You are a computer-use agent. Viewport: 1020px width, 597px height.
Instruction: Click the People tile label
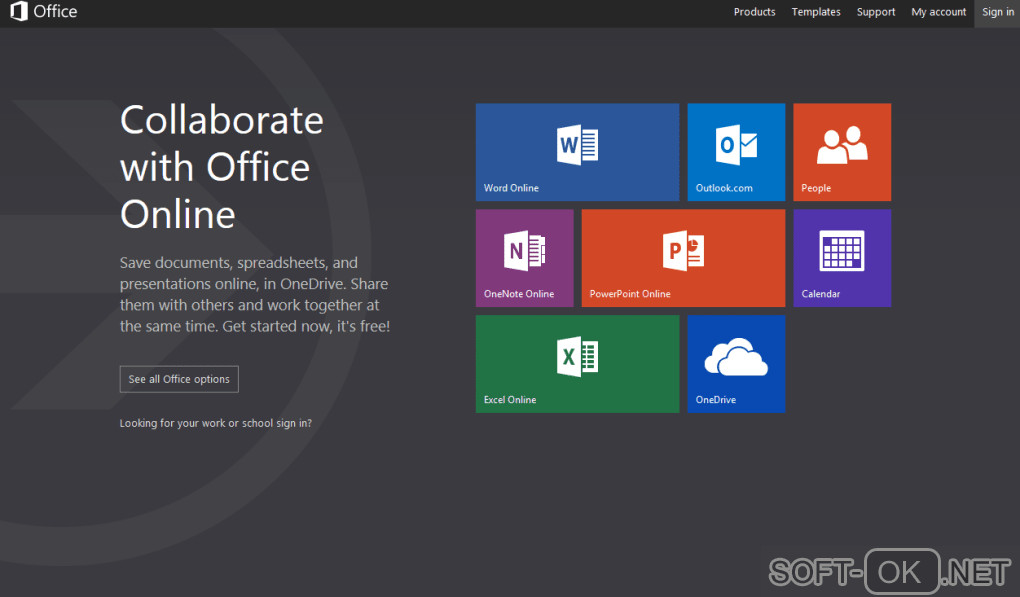pos(816,188)
